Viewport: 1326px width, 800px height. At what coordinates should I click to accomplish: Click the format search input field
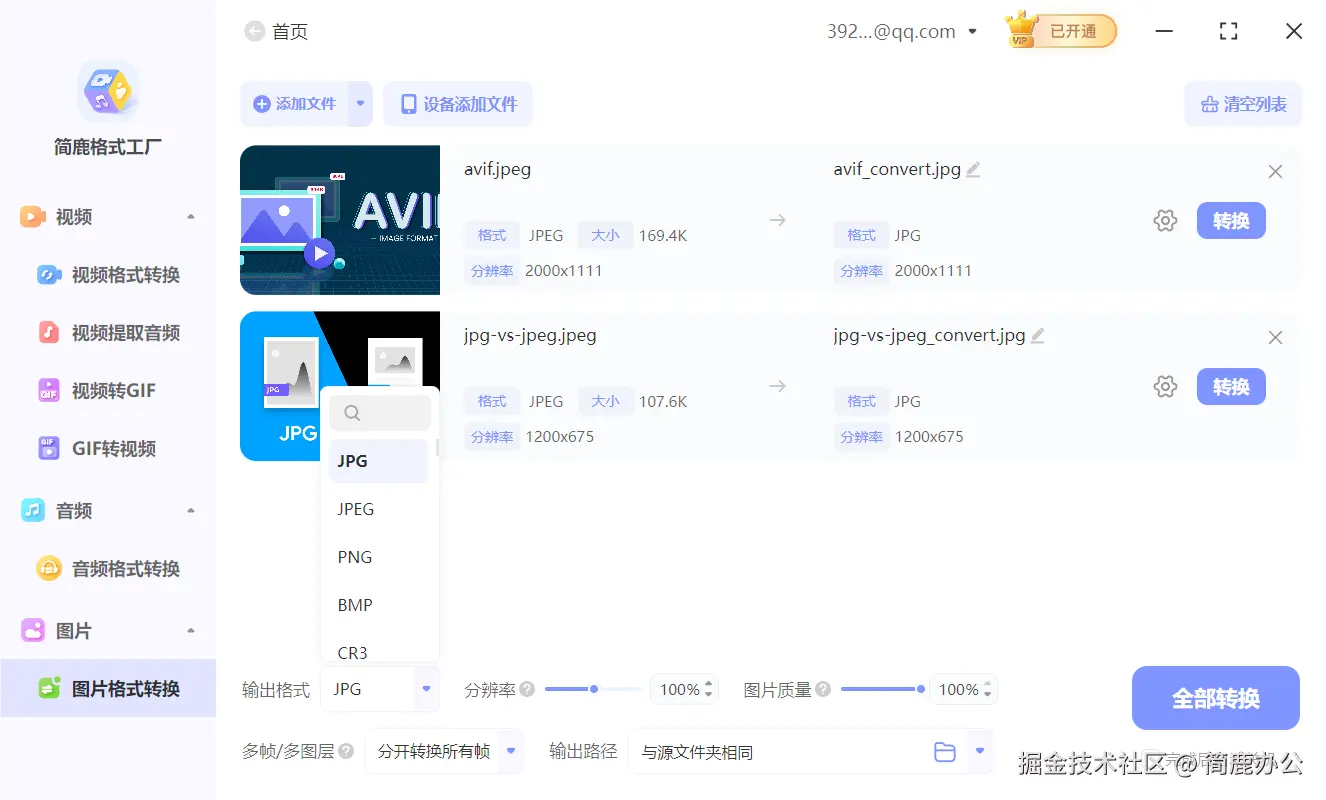pyautogui.click(x=380, y=412)
